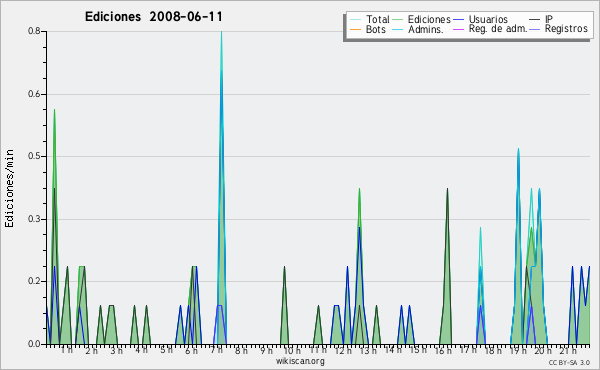600x370 pixels.
Task: Click the "8 h" x-axis label
Action: pos(241,350)
